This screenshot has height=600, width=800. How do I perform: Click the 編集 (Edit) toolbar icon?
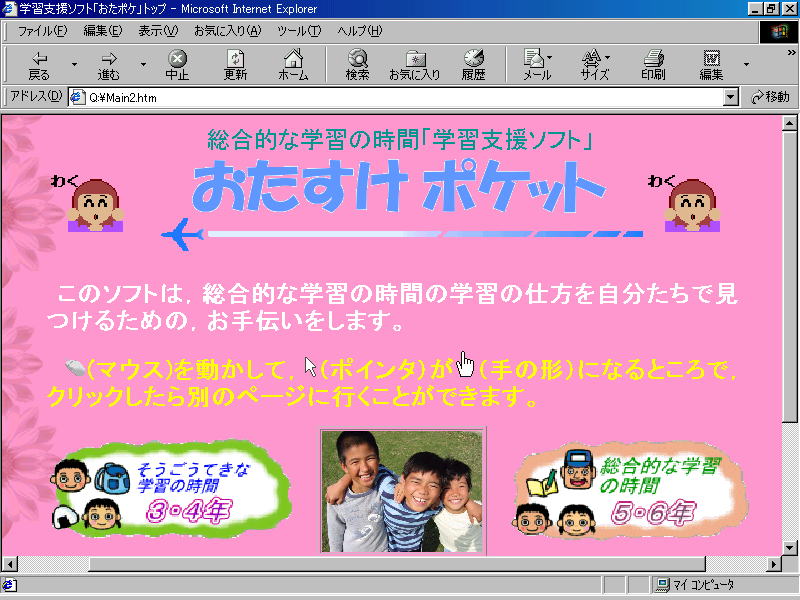(x=711, y=65)
